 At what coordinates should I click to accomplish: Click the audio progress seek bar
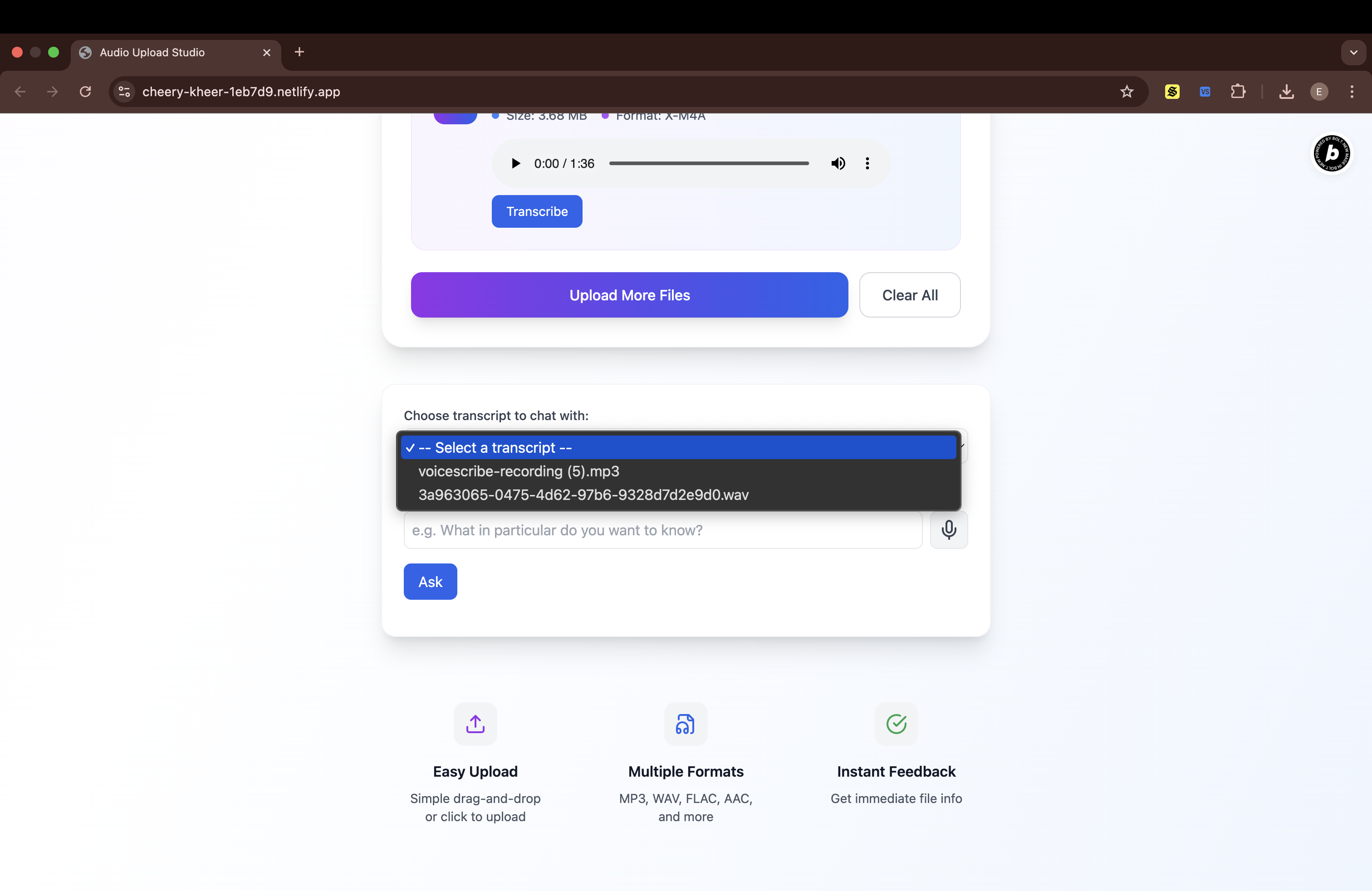pos(709,164)
